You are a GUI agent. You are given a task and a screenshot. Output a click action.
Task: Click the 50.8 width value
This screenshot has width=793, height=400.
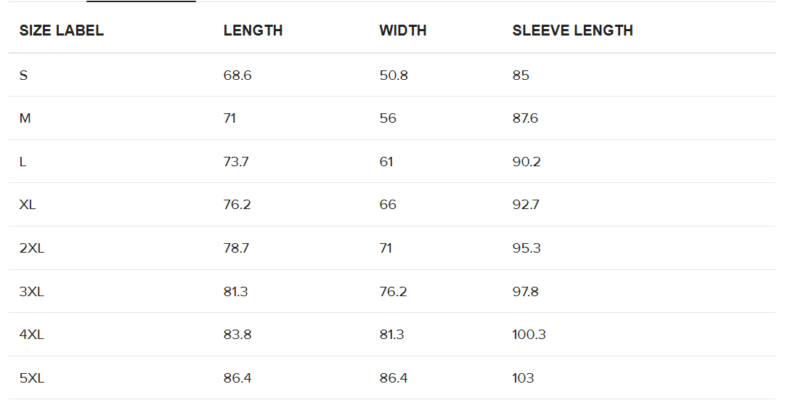click(x=393, y=75)
